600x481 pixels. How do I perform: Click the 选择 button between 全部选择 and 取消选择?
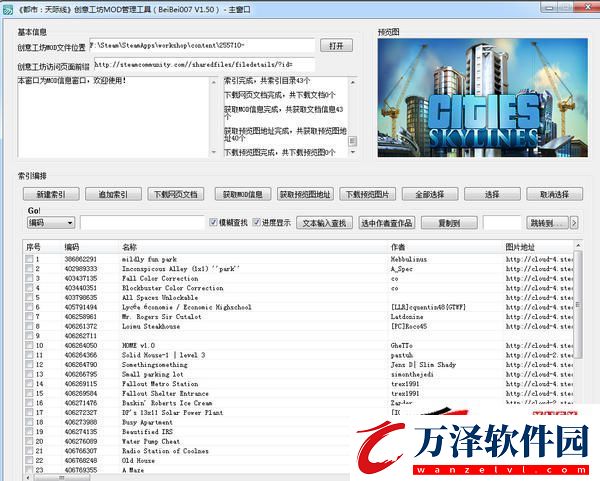tap(492, 194)
